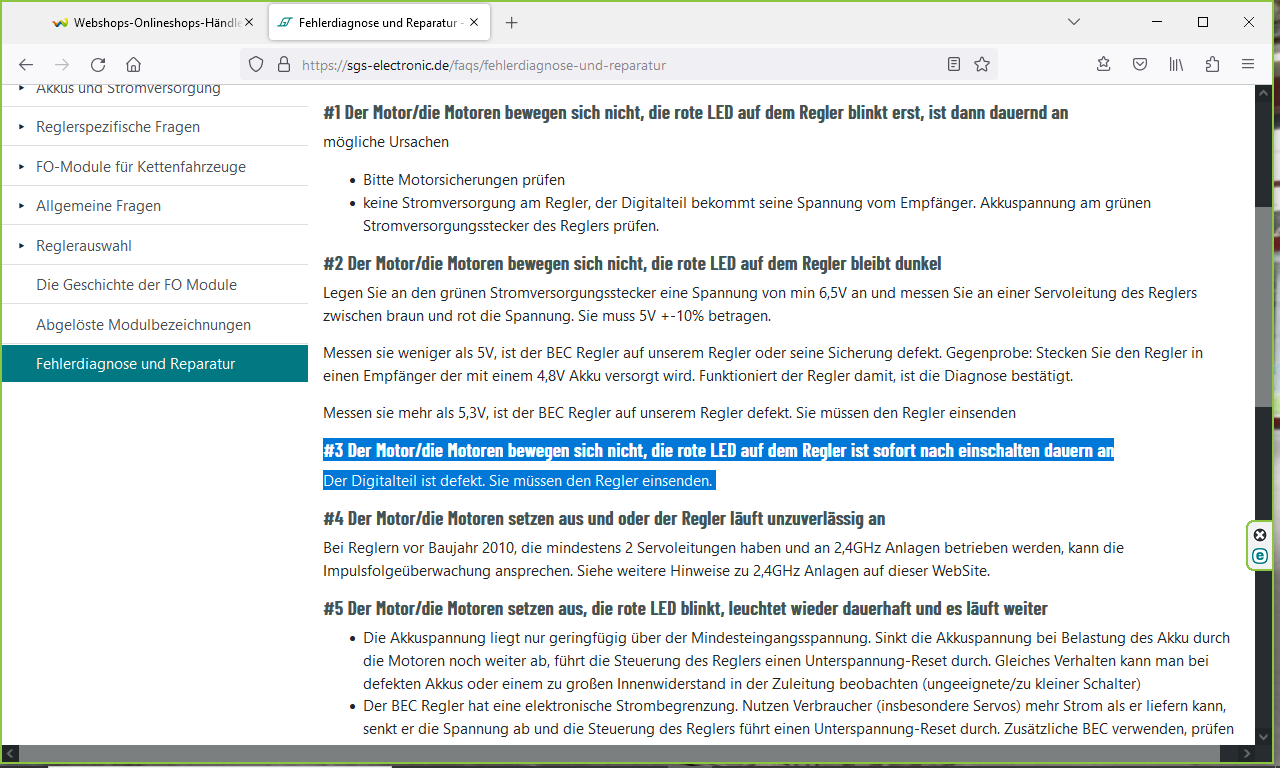Show site security info via padlock icon

pos(283,64)
